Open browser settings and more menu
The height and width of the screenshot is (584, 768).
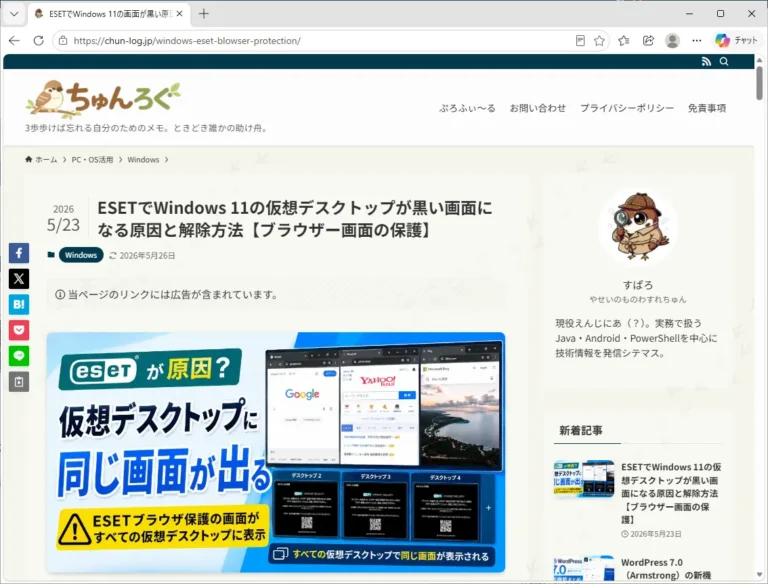696,41
